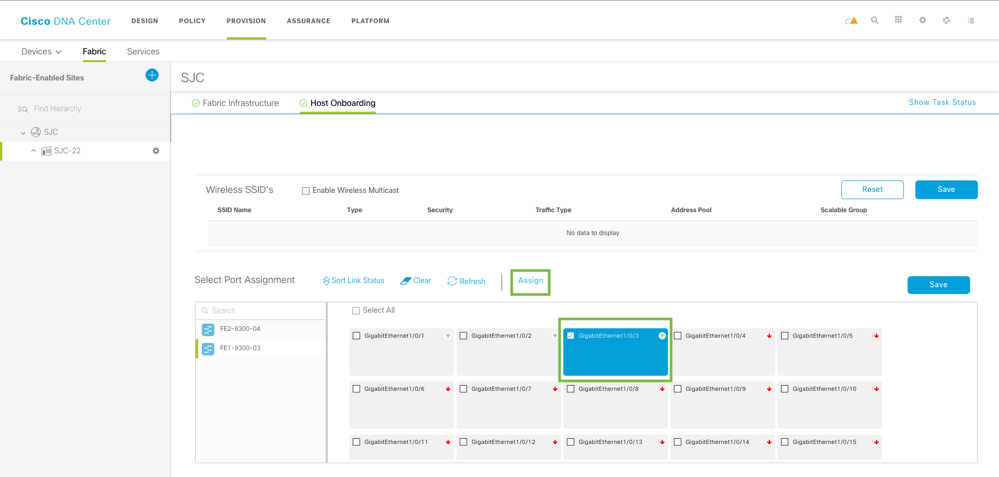The height and width of the screenshot is (477, 999).
Task: Switch to the Fabric Infrastructure tab
Action: tap(235, 103)
